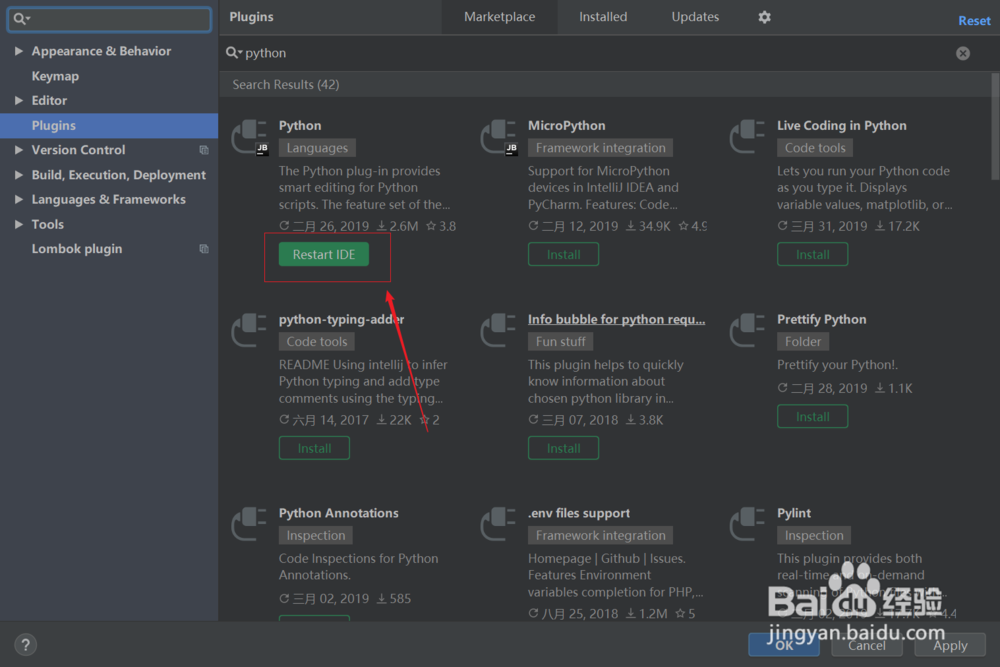Click the Prettify Python plugin icon

(x=747, y=330)
